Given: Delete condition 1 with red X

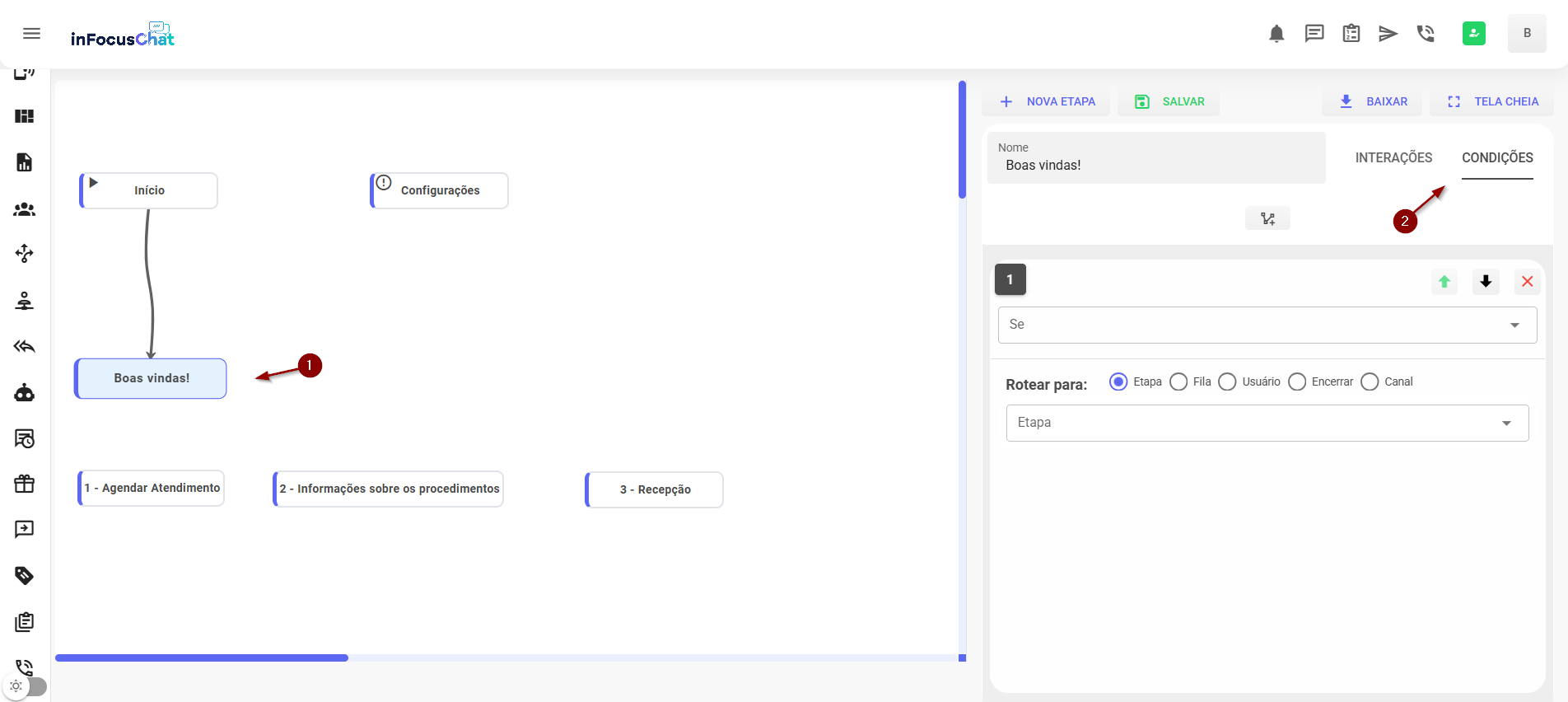Looking at the screenshot, I should coord(1527,282).
